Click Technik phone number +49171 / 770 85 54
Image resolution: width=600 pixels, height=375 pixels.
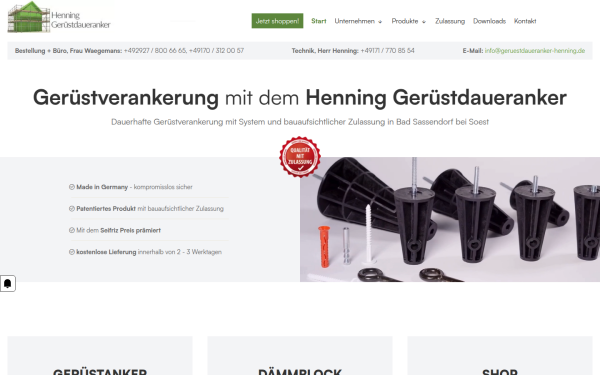pyautogui.click(x=387, y=51)
